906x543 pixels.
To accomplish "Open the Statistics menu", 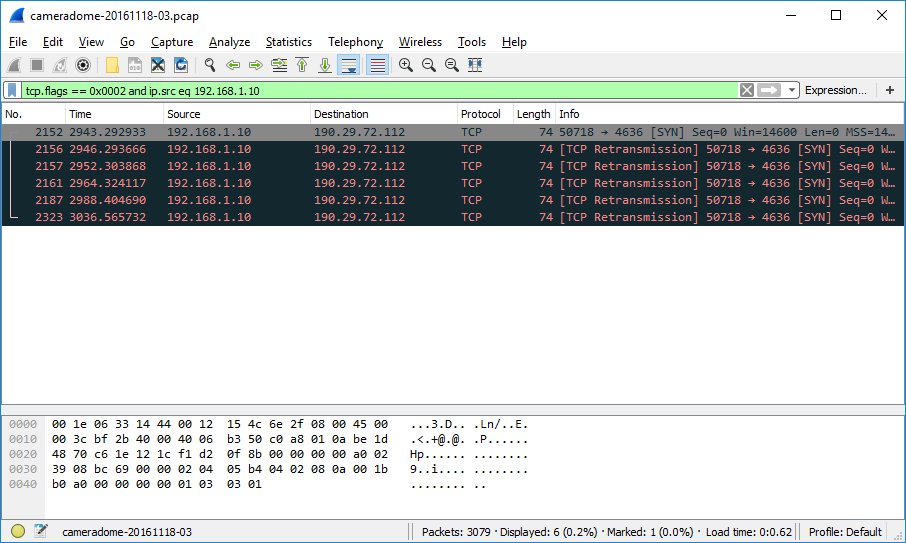I will 288,42.
